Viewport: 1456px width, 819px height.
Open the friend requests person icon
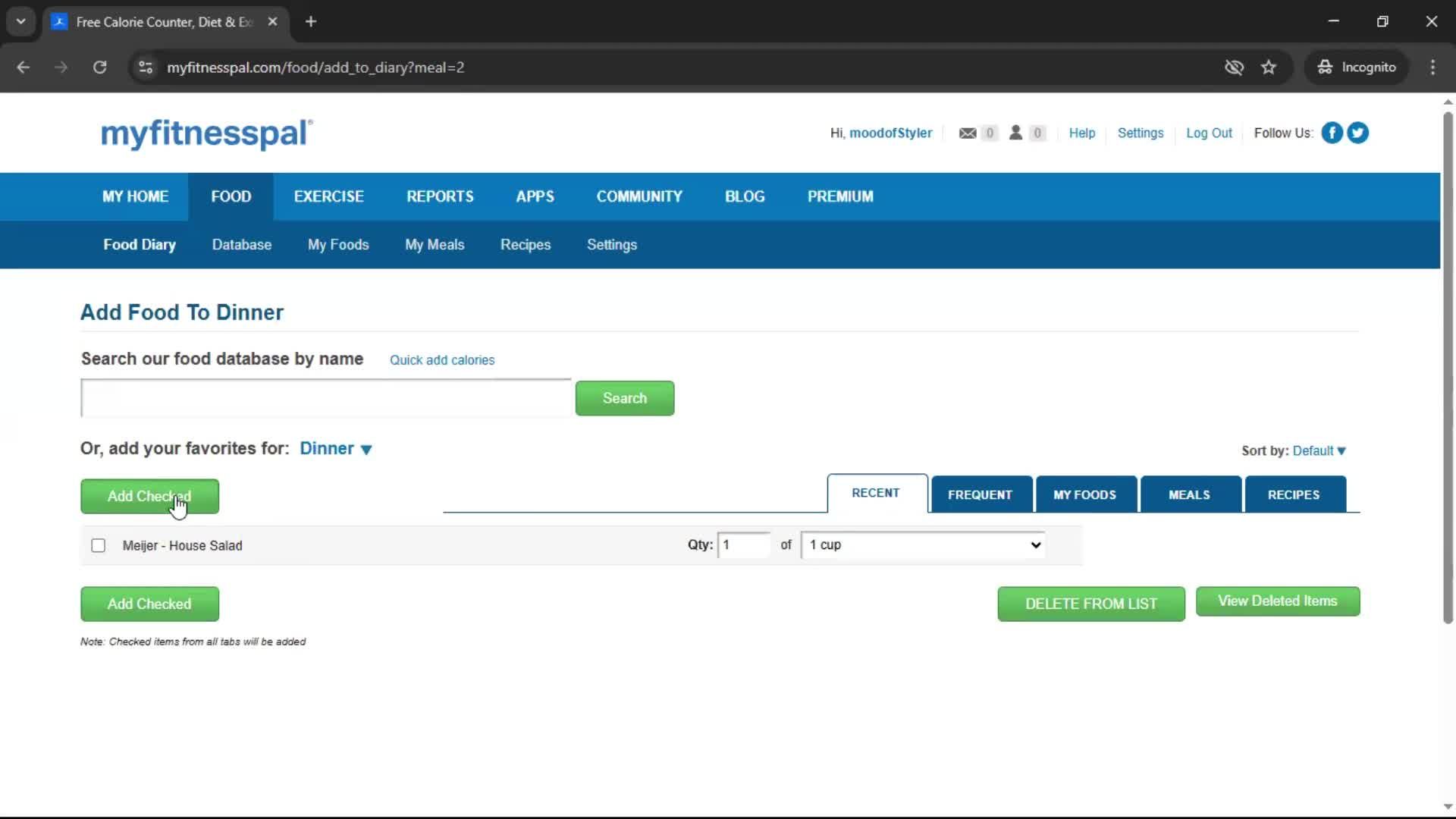pos(1015,133)
